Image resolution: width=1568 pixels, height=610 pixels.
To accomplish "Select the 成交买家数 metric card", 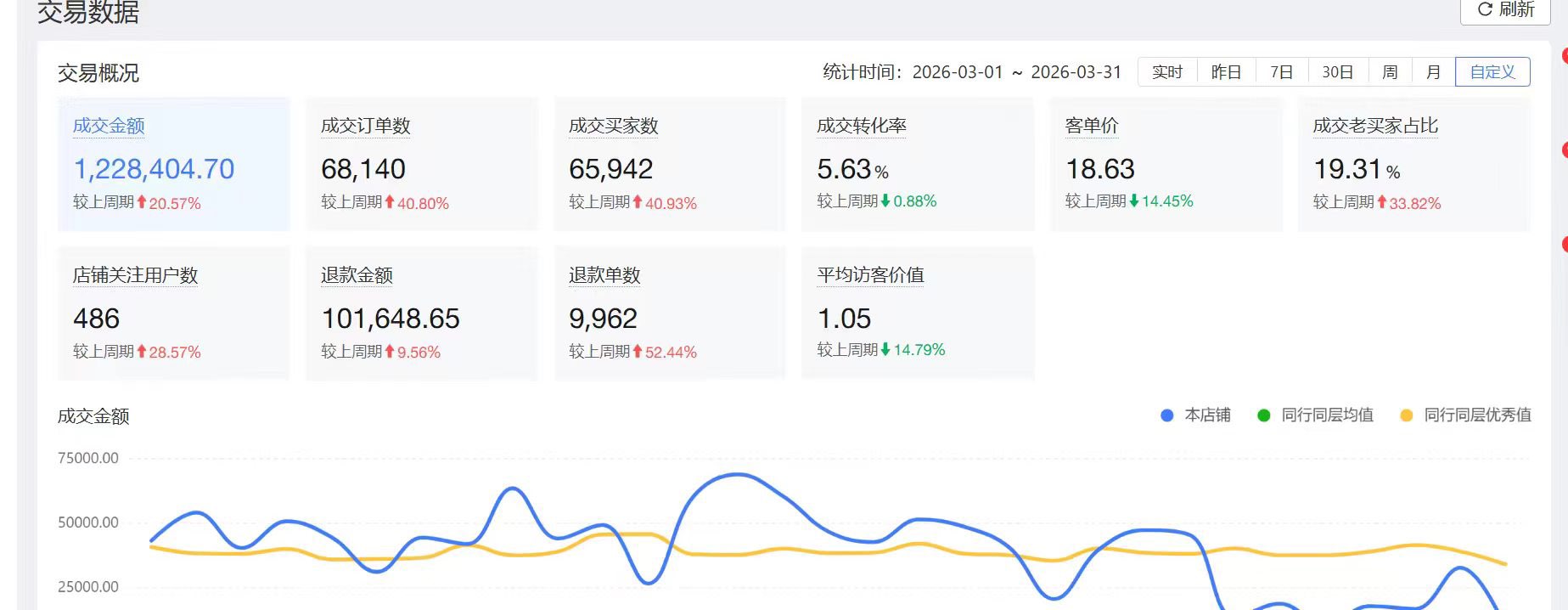I will coord(670,164).
